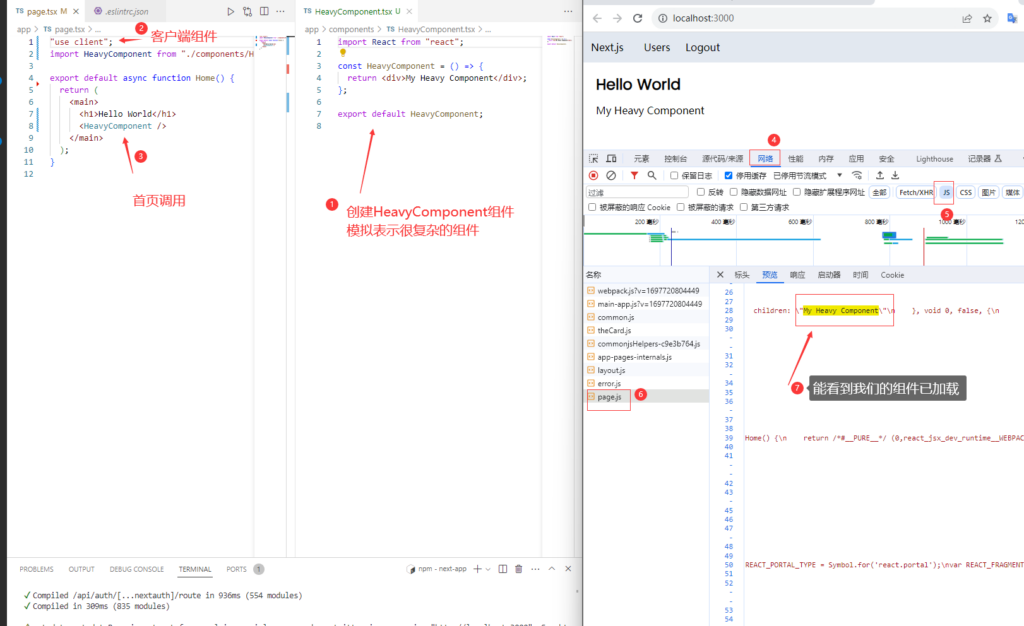Image resolution: width=1024 pixels, height=626 pixels.
Task: Show the PROBLEMS panel tab
Action: tap(36, 569)
